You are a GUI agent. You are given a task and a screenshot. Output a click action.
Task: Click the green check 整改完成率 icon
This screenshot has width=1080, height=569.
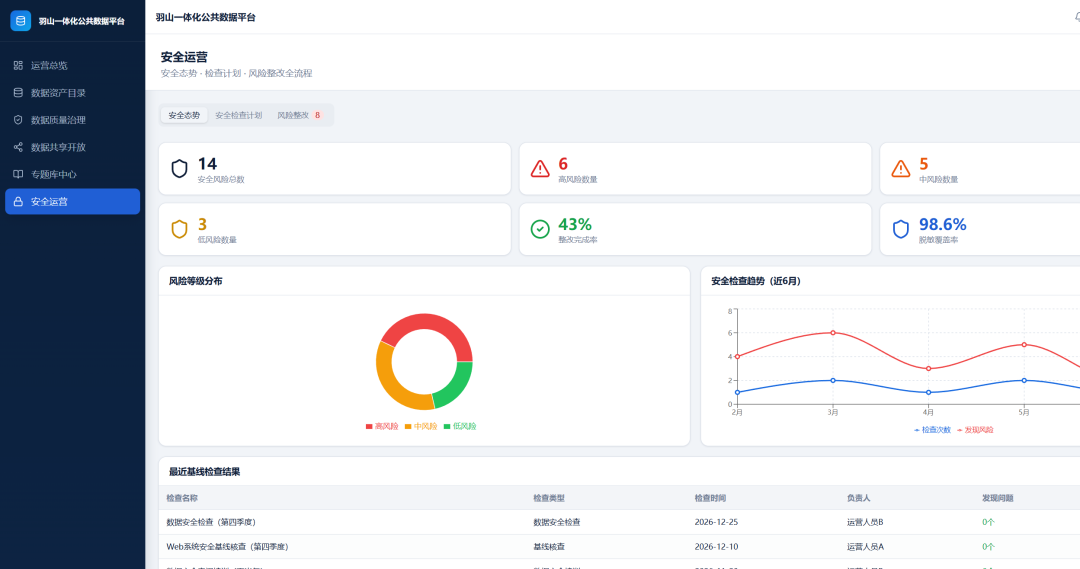point(540,229)
